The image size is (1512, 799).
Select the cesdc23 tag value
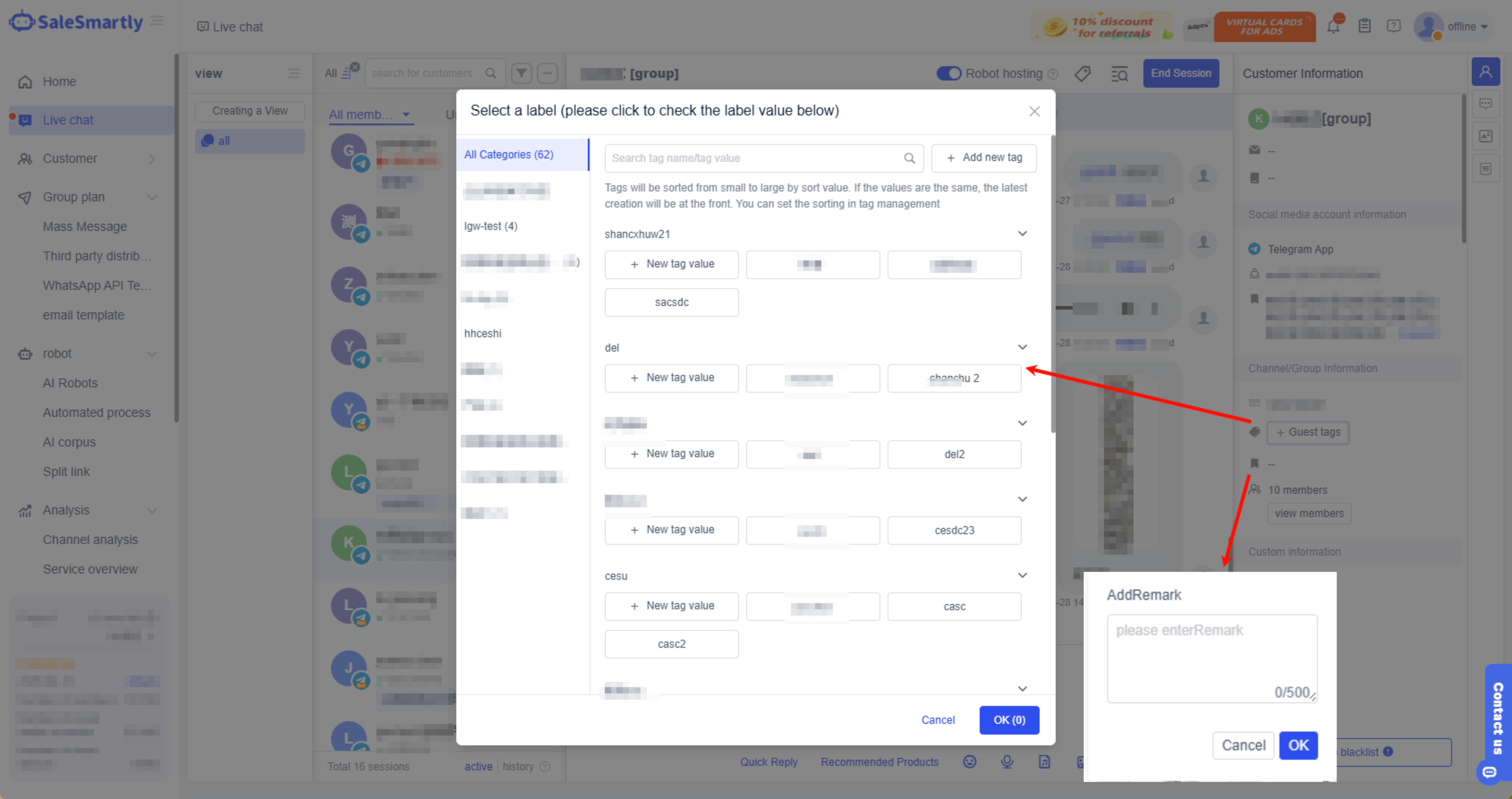tap(954, 530)
